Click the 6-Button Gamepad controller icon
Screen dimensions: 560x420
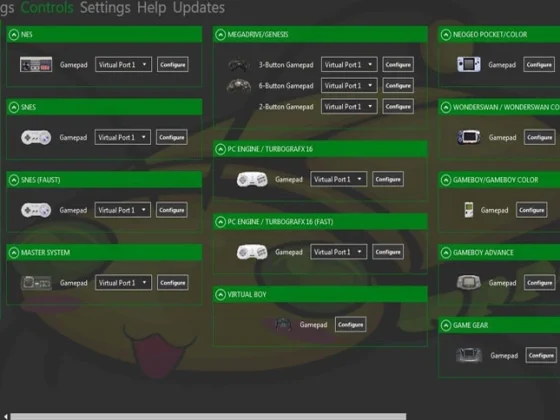coord(239,86)
